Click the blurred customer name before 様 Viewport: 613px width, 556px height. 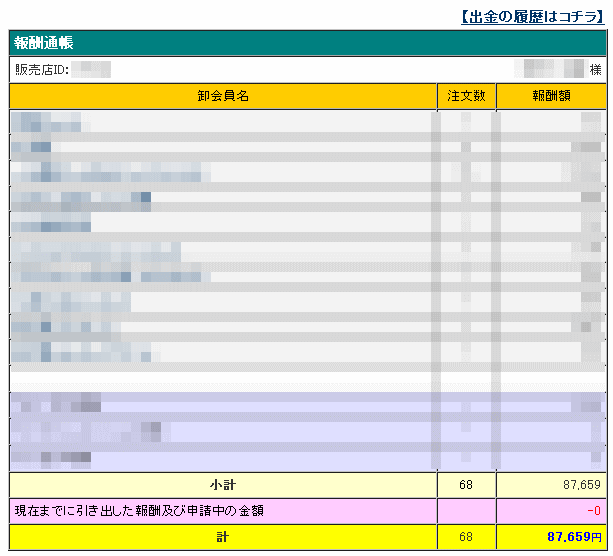(x=553, y=70)
